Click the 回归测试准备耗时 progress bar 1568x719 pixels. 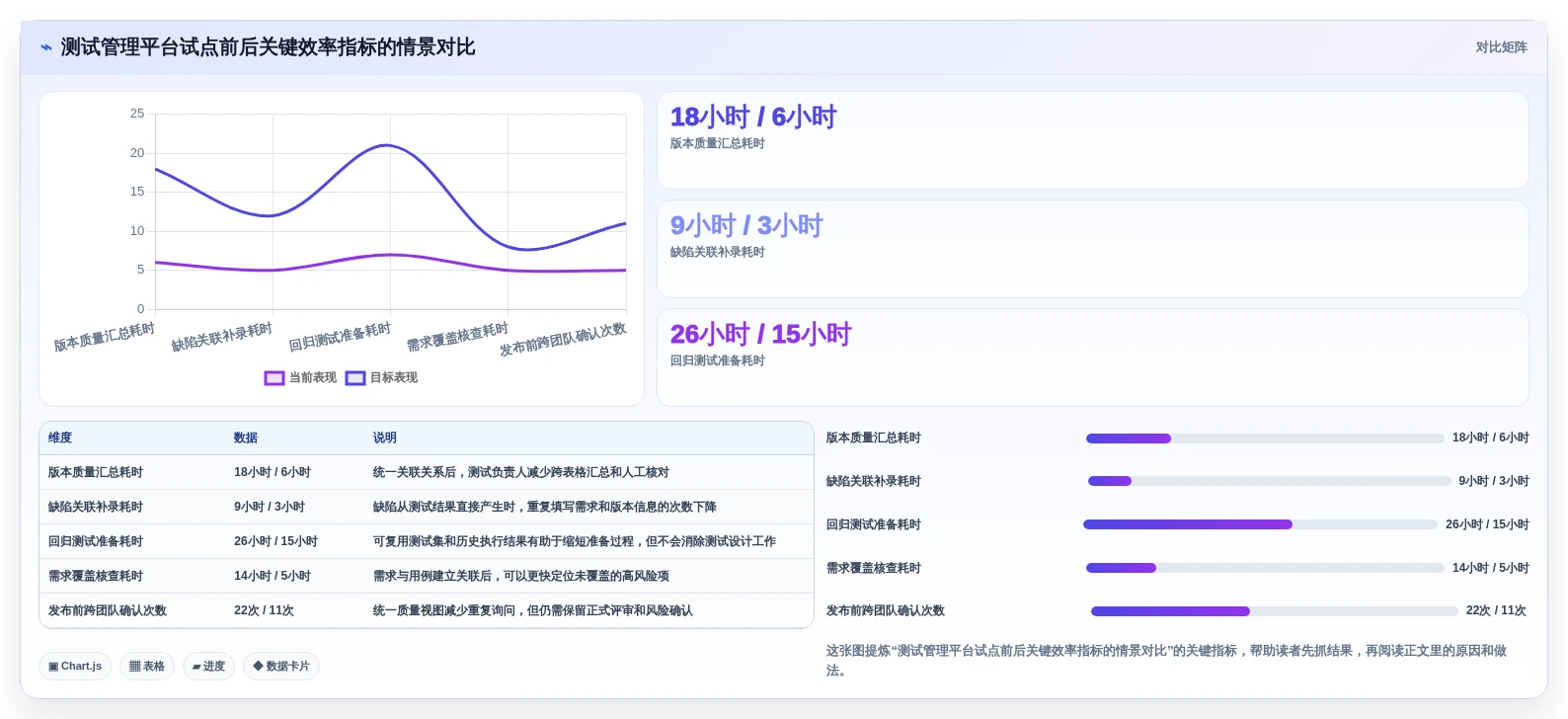tap(1260, 525)
